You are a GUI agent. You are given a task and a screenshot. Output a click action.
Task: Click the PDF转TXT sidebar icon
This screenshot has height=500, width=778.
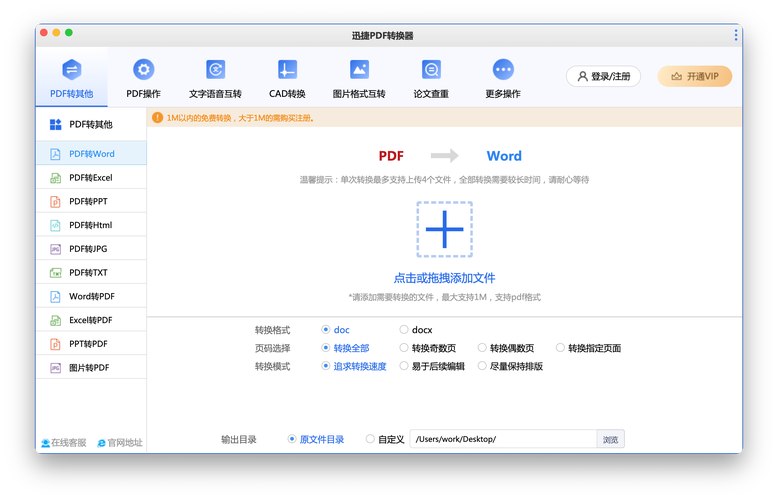pyautogui.click(x=55, y=273)
